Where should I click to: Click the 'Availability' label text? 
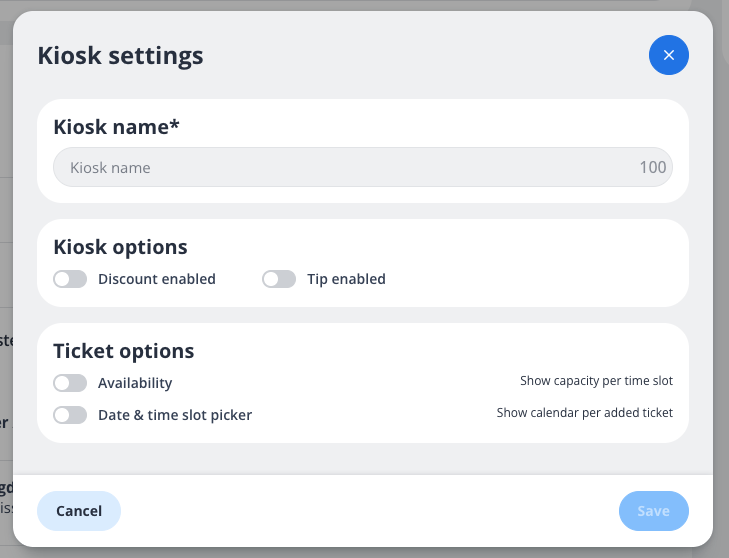click(x=135, y=383)
